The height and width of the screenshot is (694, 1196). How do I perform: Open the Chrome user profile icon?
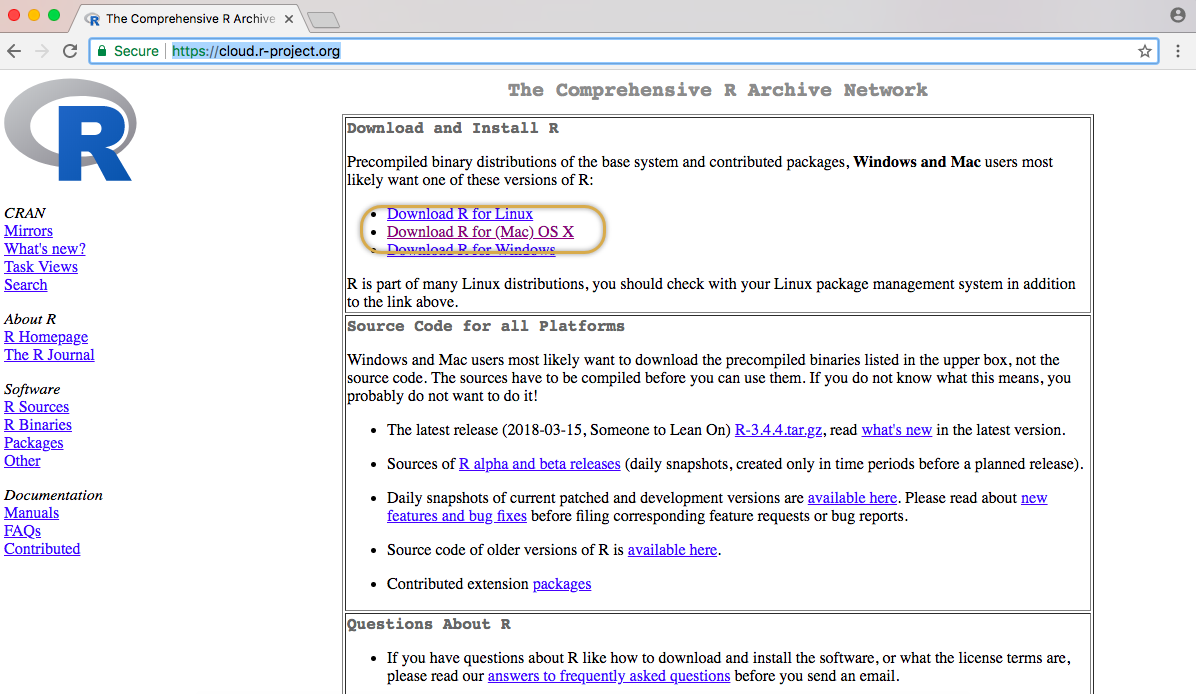(1178, 15)
